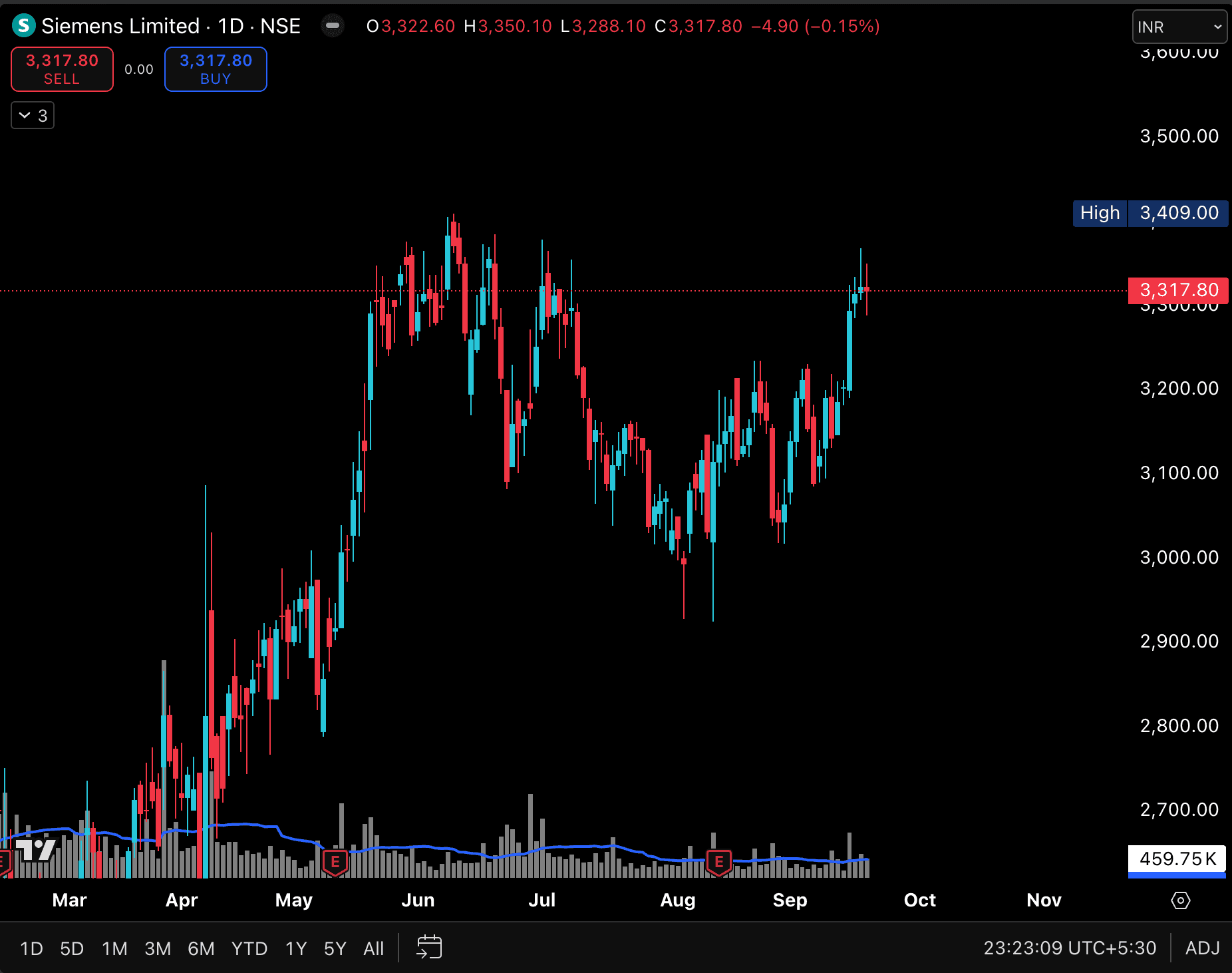Click the change value −4.90 (−0.15%)

coord(815,26)
